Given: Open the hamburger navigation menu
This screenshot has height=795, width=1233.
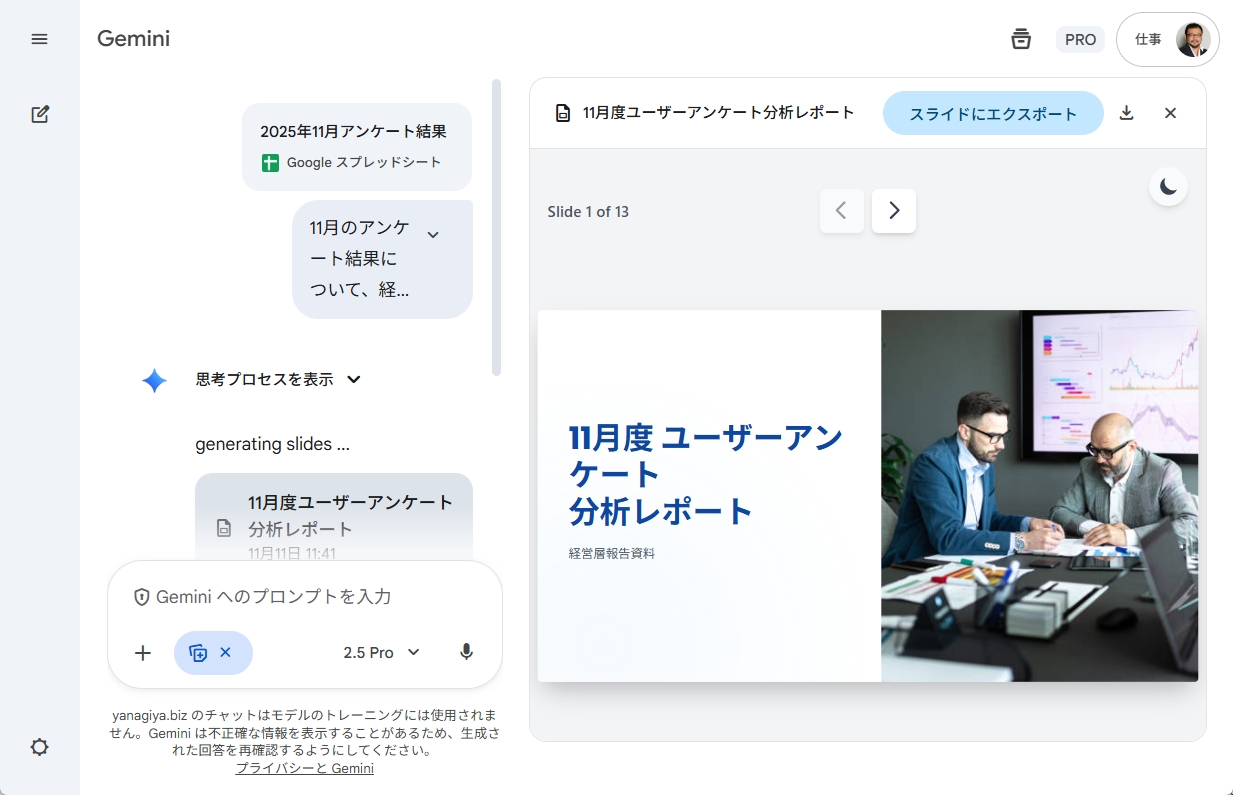Looking at the screenshot, I should pyautogui.click(x=40, y=39).
